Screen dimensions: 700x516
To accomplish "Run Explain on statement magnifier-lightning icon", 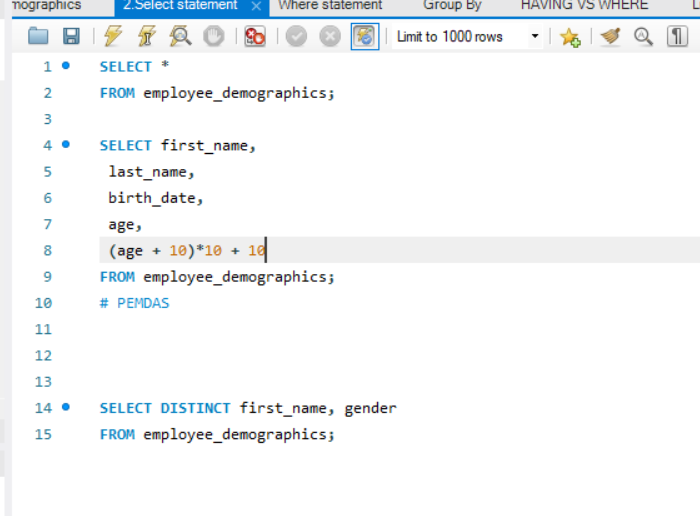I will 180,36.
